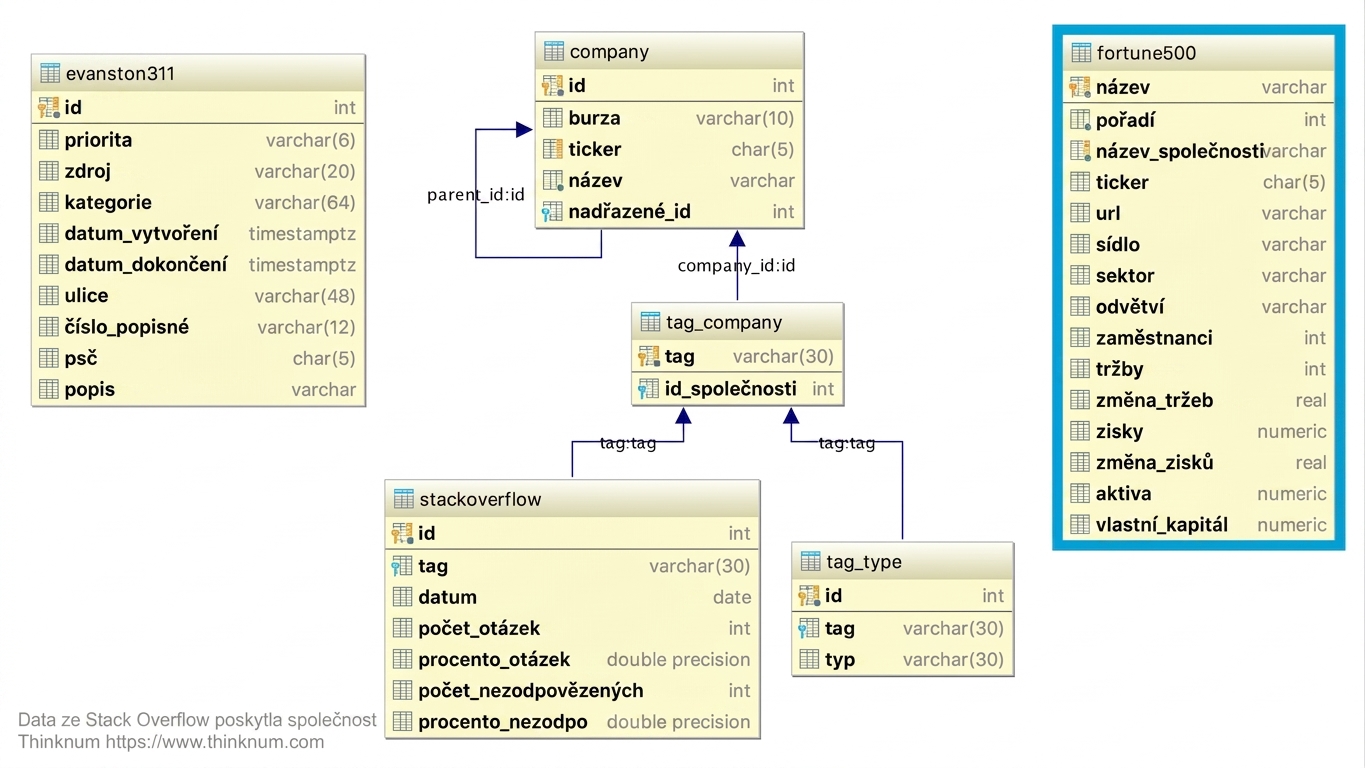Click the column icon next to id_společnosti
The image size is (1365, 768).
(x=649, y=389)
